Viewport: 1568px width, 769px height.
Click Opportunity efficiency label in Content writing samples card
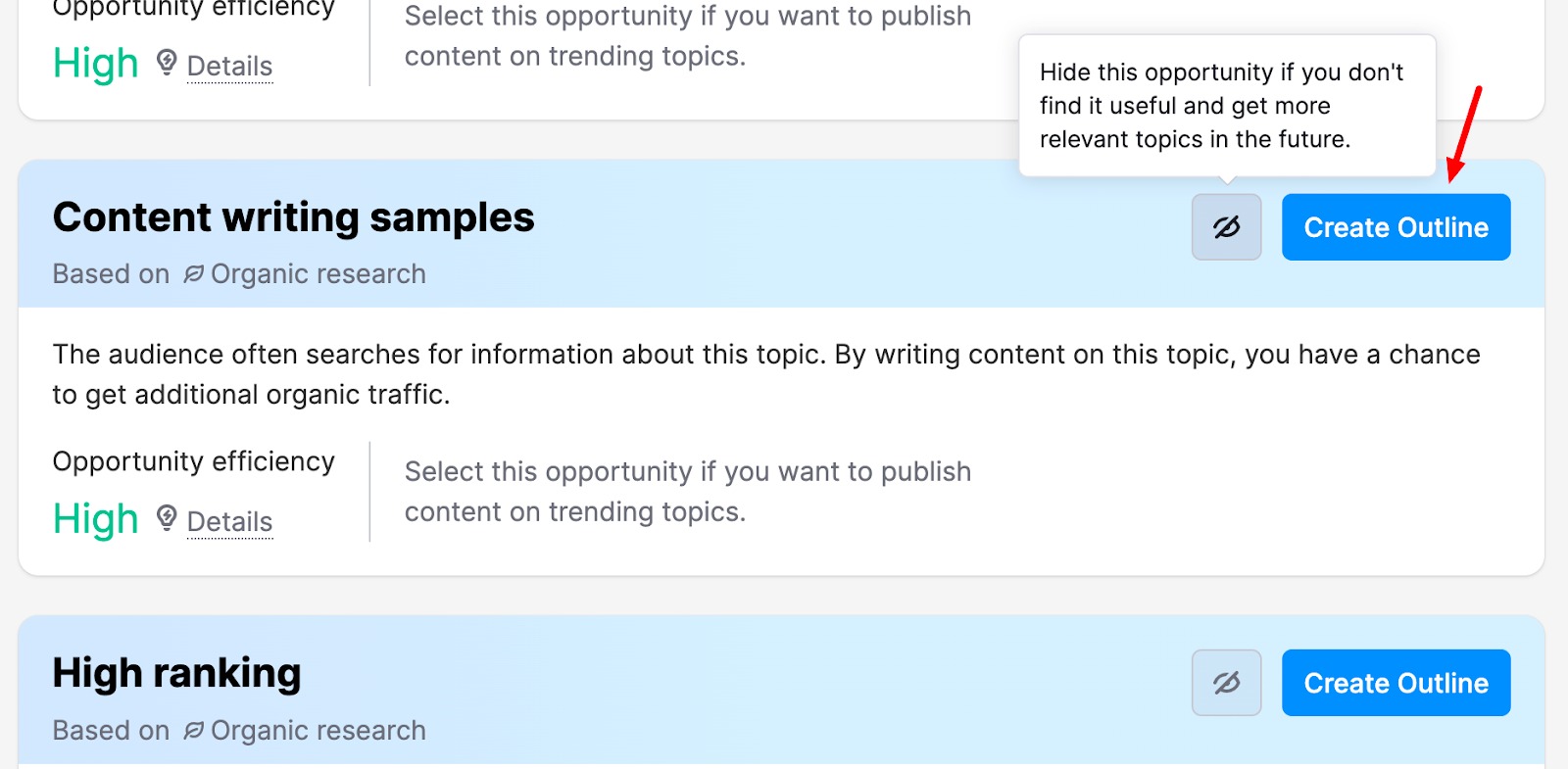click(x=193, y=461)
